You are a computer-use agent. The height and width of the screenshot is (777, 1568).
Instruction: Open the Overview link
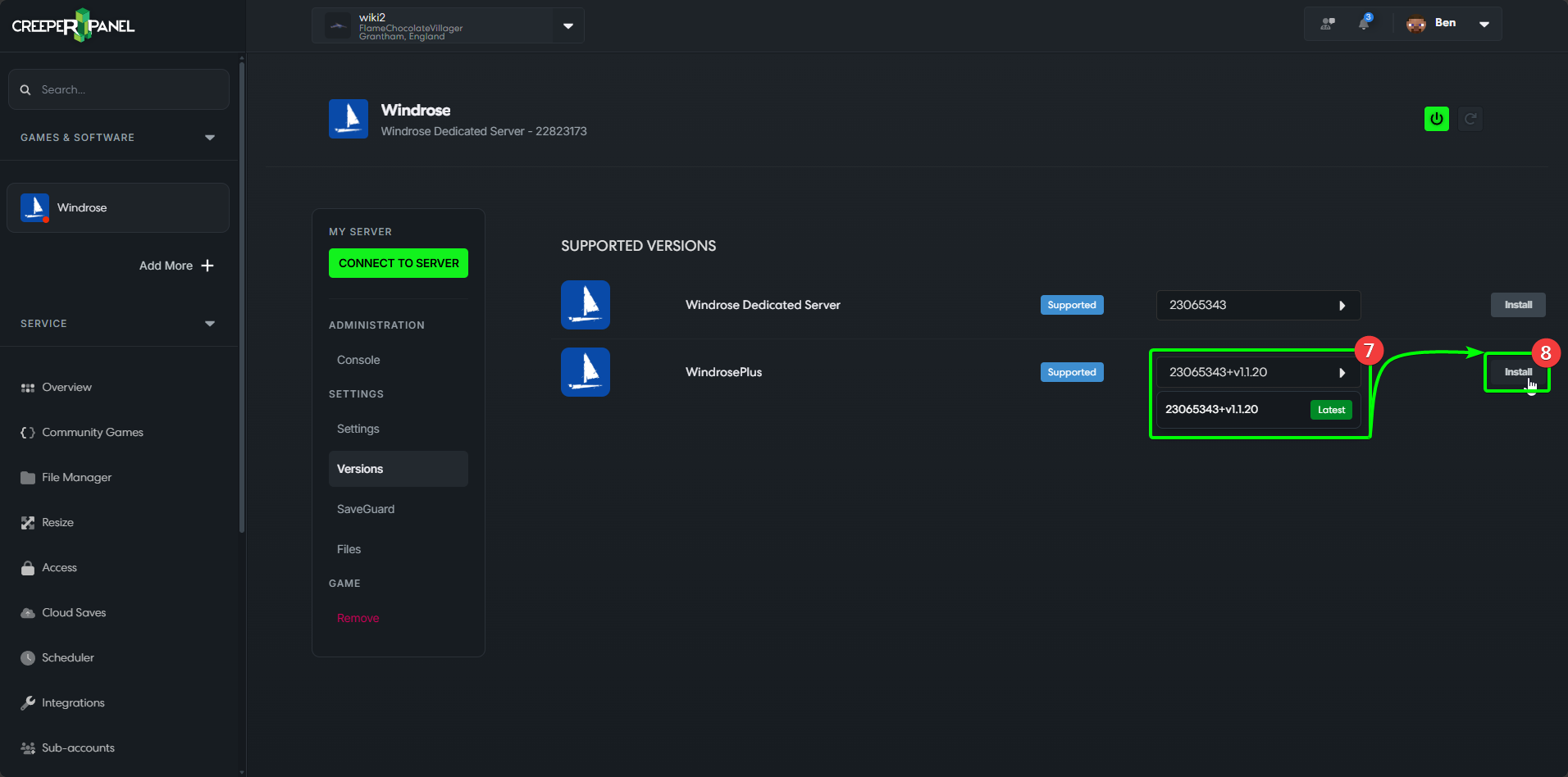(x=67, y=388)
